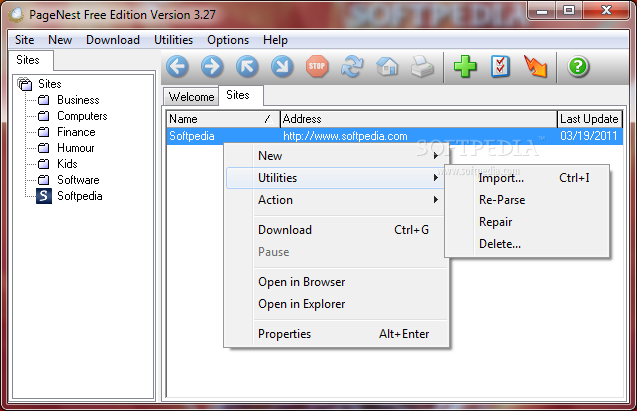Click the http://www.softpedia.com address cell
The height and width of the screenshot is (411, 637).
pyautogui.click(x=345, y=136)
